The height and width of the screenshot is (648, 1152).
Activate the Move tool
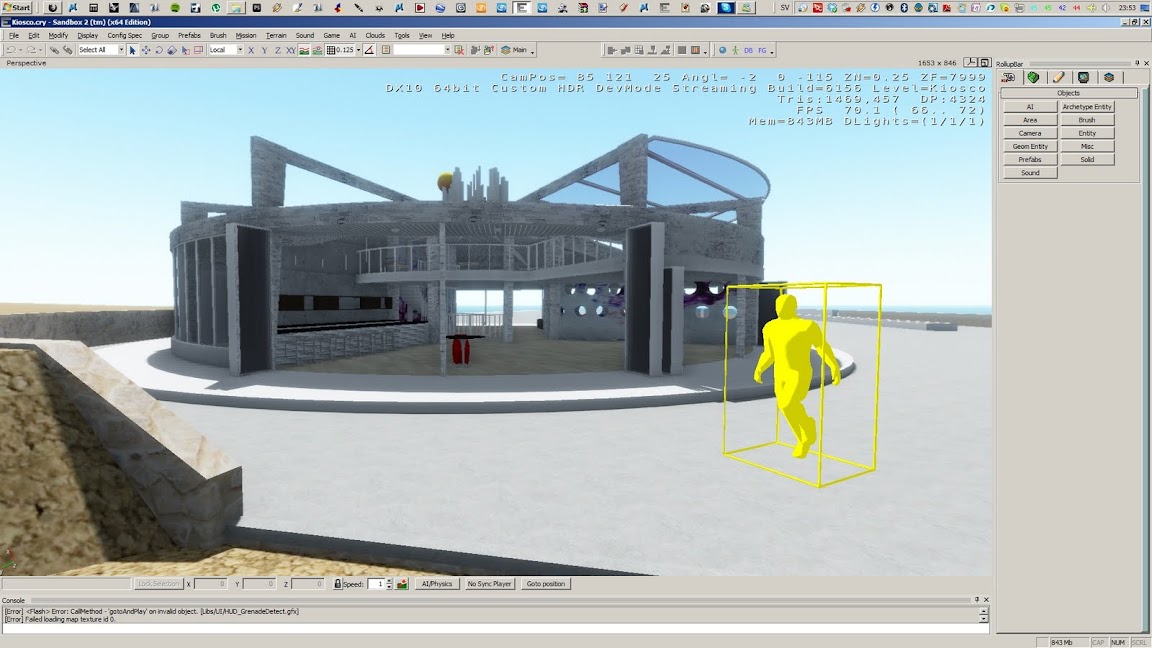145,50
